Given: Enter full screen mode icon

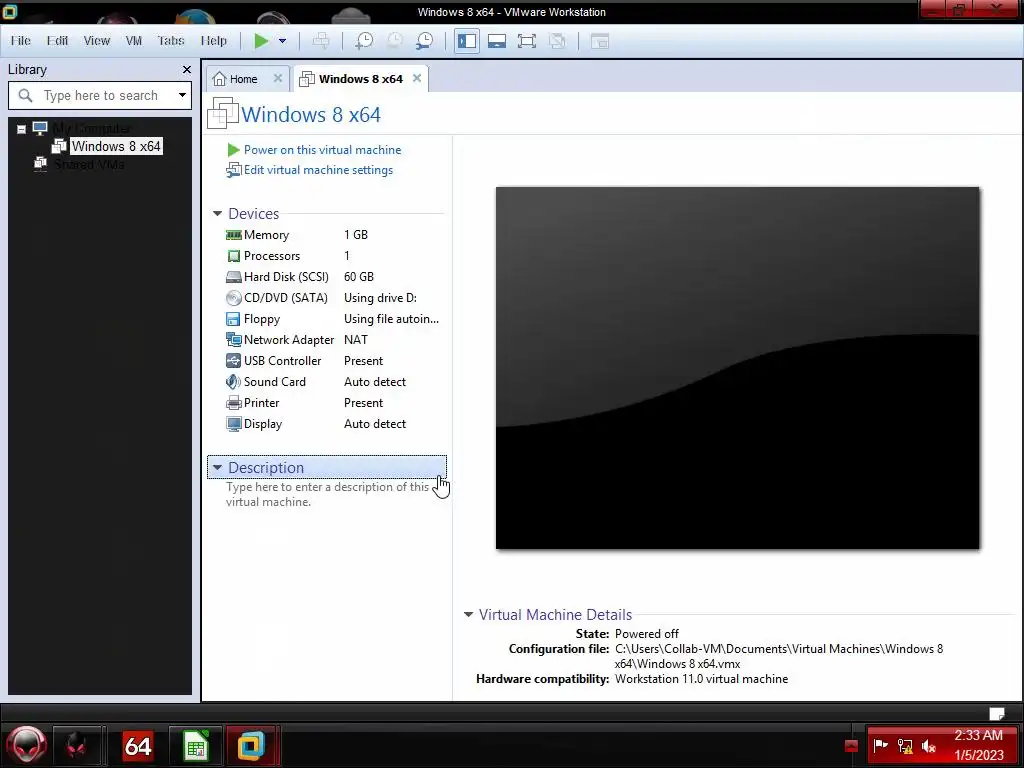Looking at the screenshot, I should pyautogui.click(x=526, y=41).
